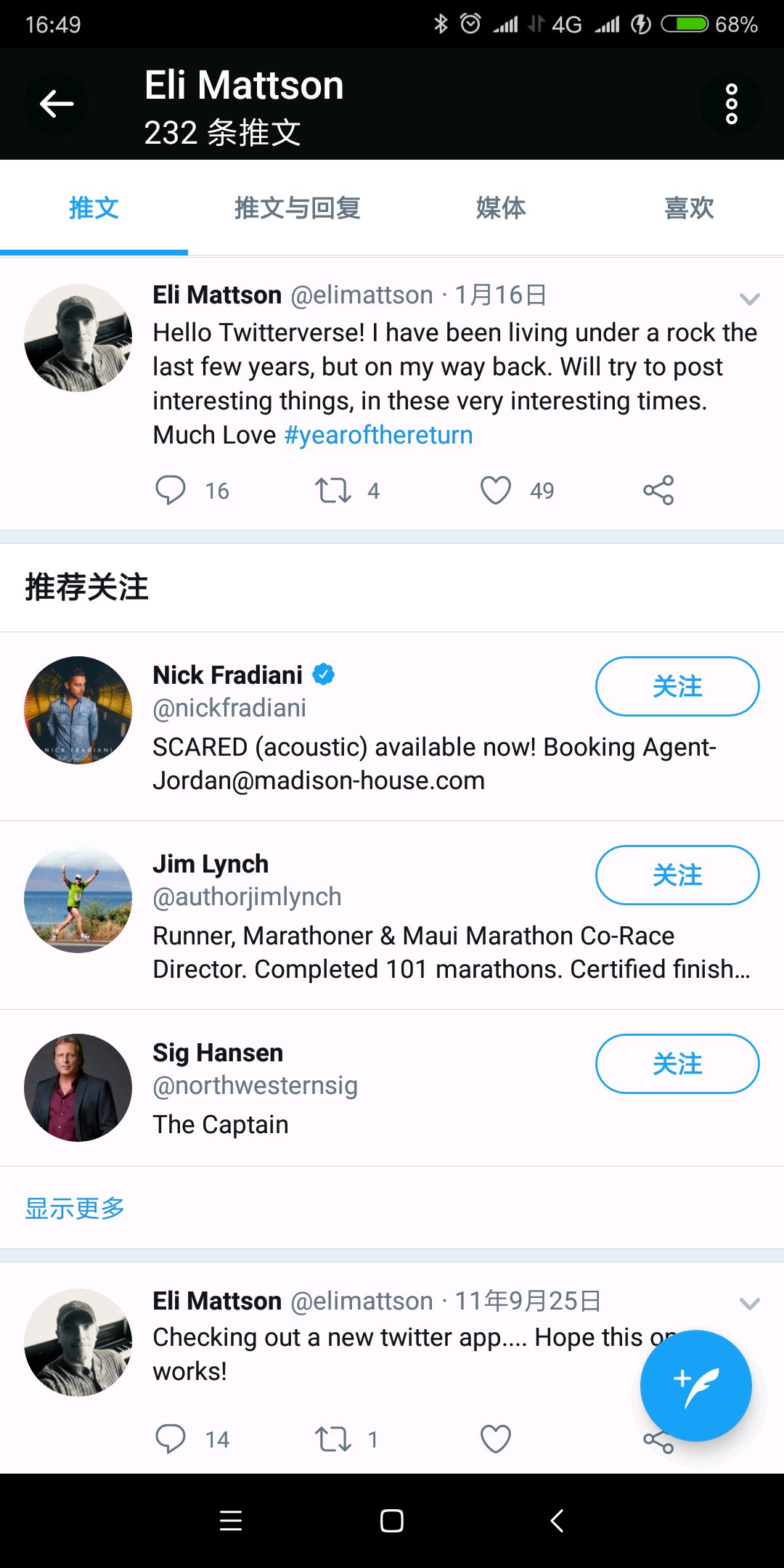Follow Jim Lynch
Image resolution: width=784 pixels, height=1568 pixels.
point(677,875)
